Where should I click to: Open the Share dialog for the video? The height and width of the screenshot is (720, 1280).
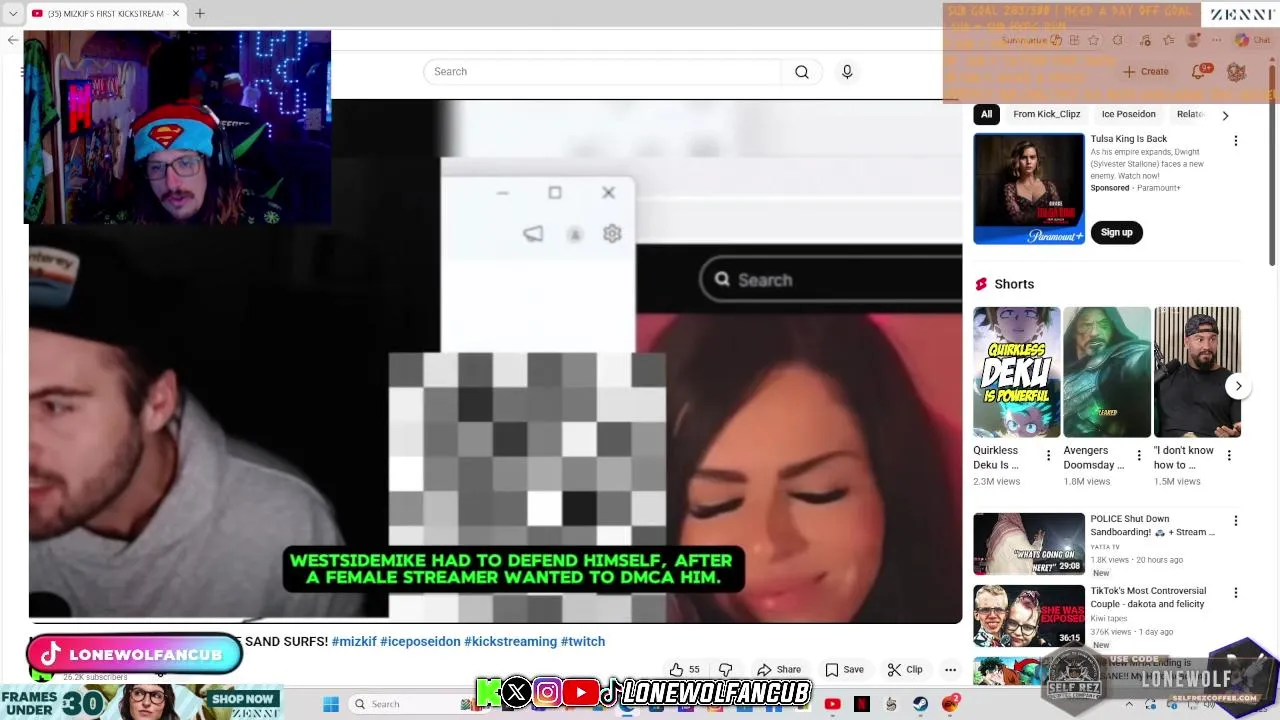(x=779, y=669)
